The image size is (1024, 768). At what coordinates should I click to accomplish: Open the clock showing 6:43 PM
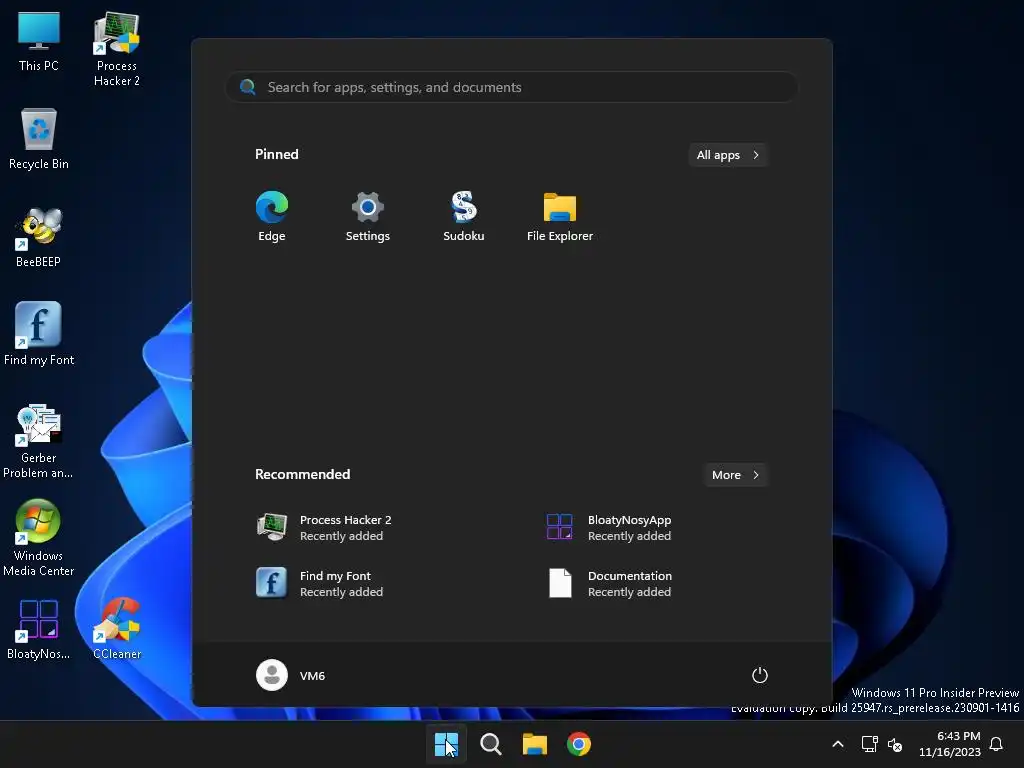click(950, 744)
